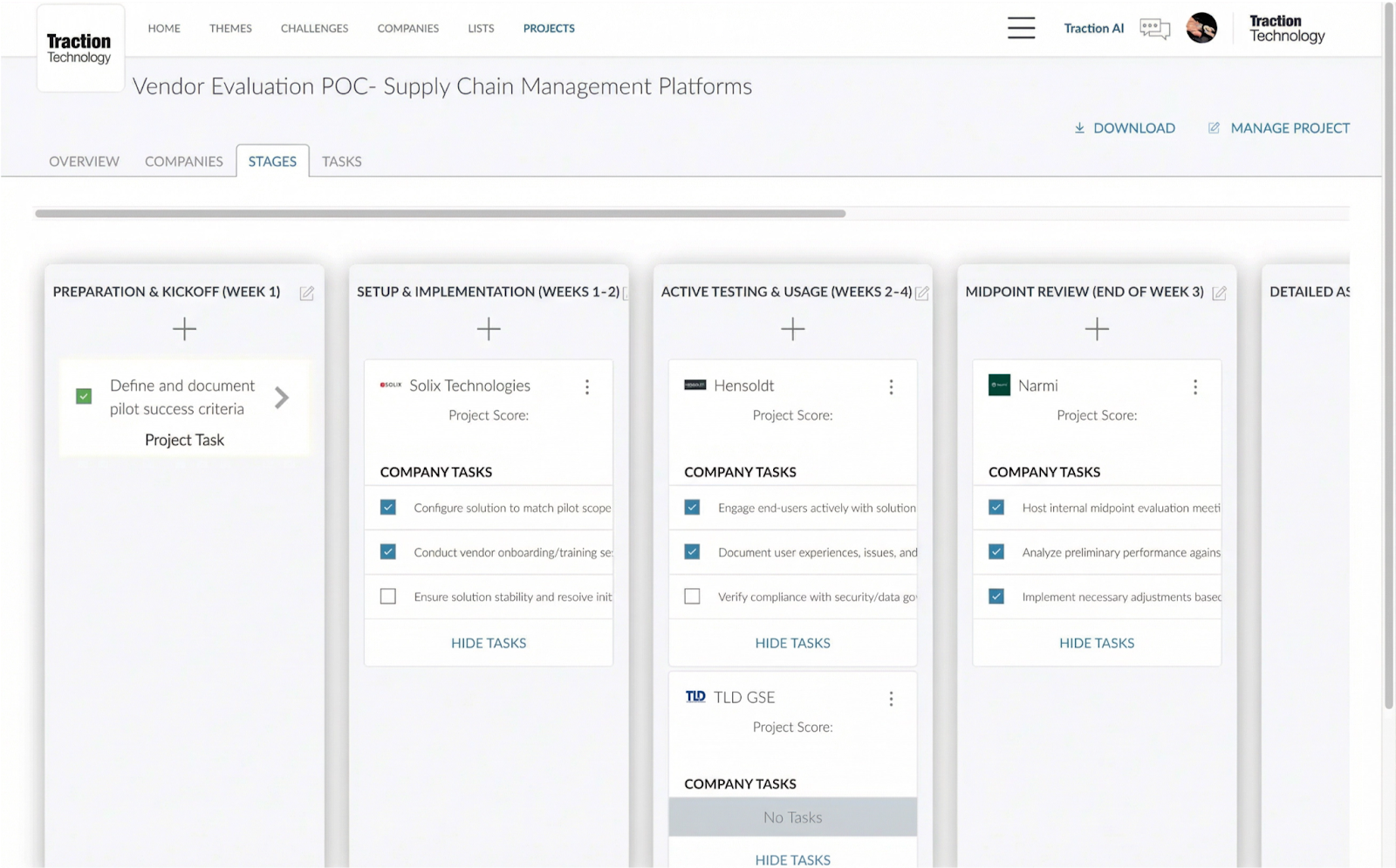Switch to the Overview tab
1396x868 pixels.
pyautogui.click(x=84, y=161)
